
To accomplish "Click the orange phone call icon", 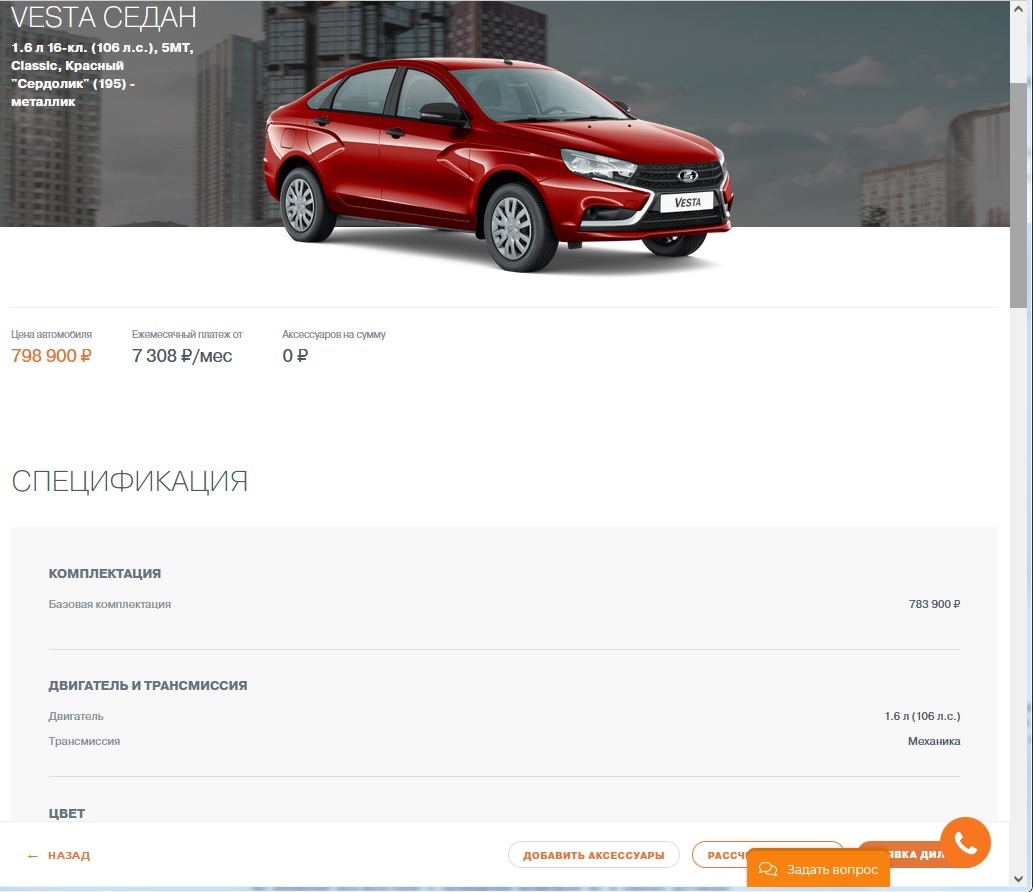I will click(x=965, y=843).
